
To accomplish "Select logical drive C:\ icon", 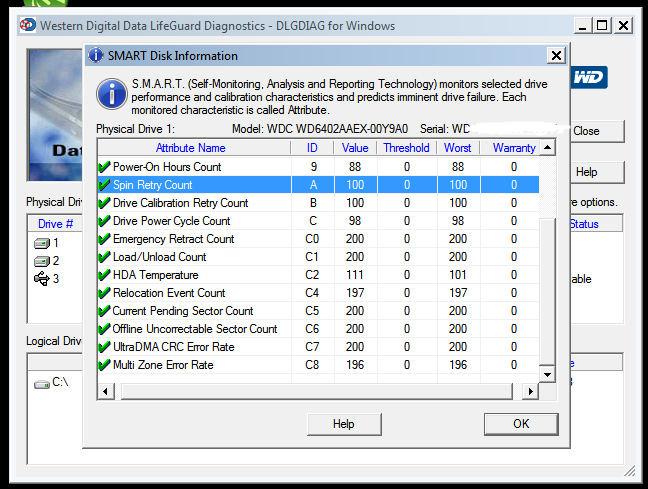I will [x=42, y=384].
